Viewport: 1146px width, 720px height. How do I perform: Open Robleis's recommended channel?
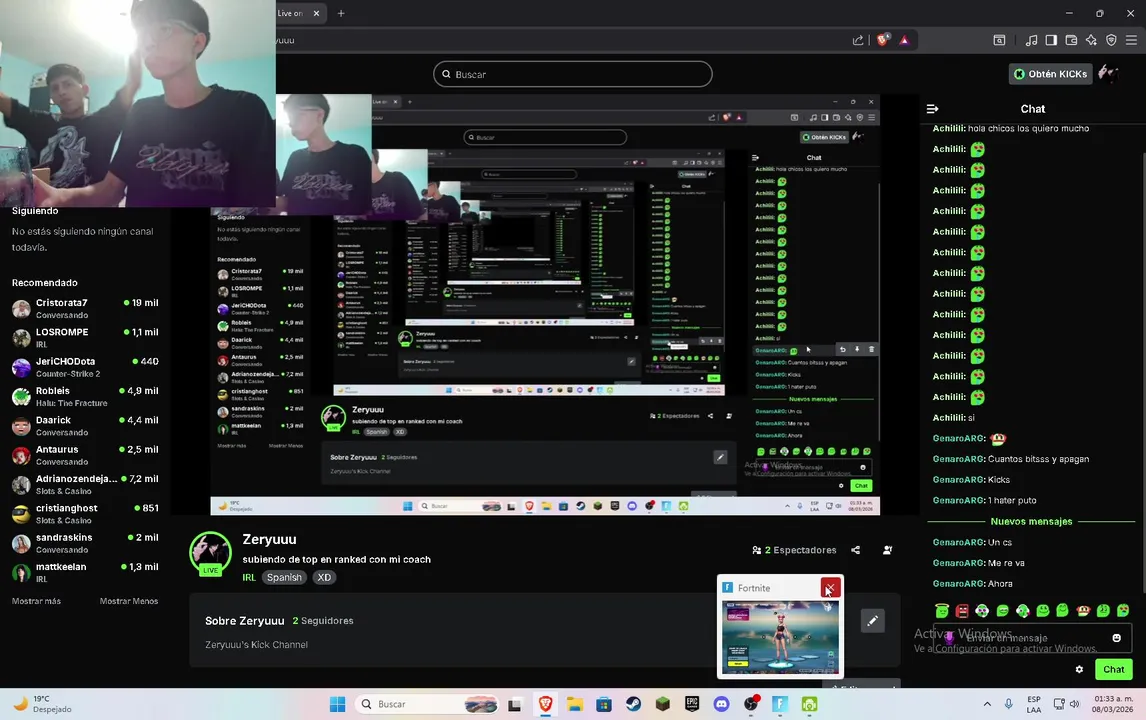point(85,396)
